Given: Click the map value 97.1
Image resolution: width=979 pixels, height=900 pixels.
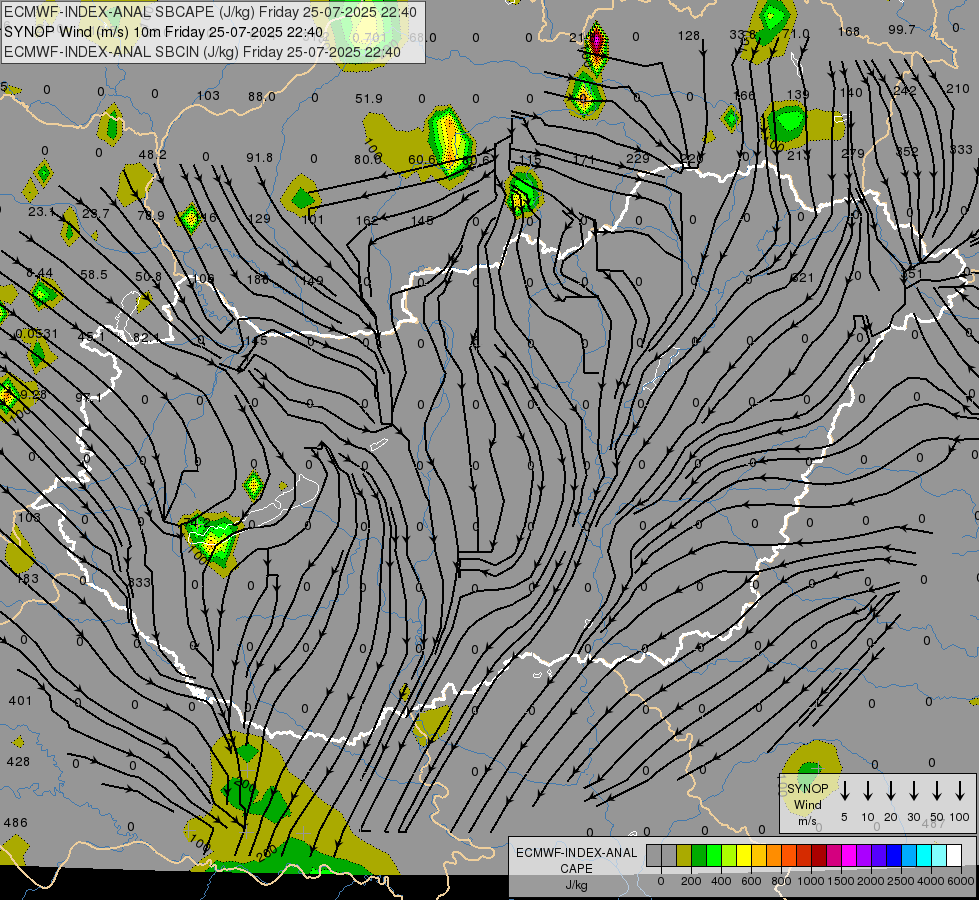Looking at the screenshot, I should [x=88, y=398].
